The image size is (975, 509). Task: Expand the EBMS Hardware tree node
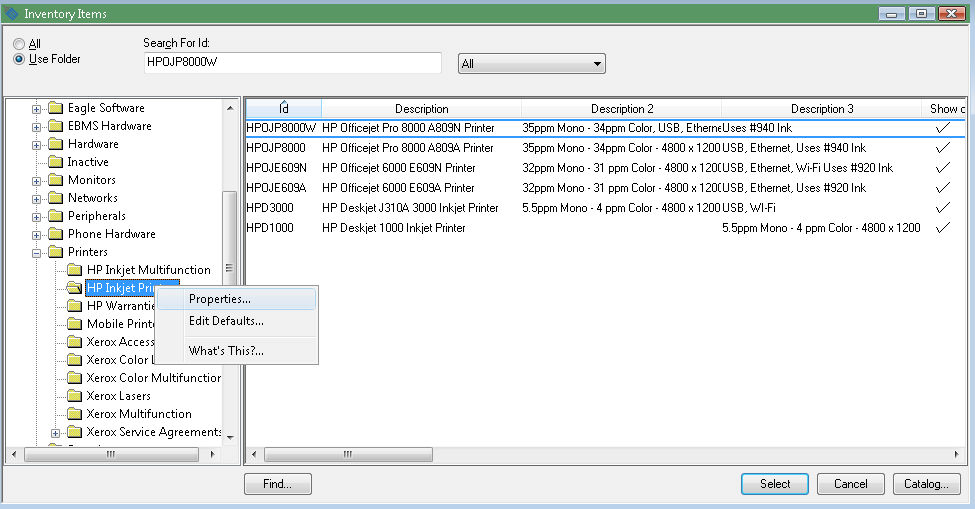tap(37, 126)
